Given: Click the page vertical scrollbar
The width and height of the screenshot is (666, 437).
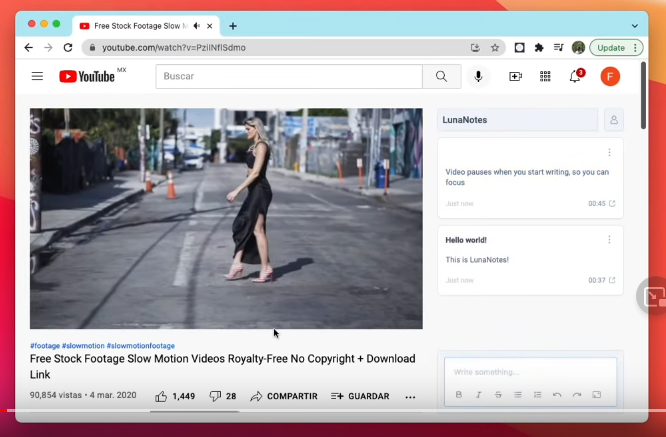Looking at the screenshot, I should click(643, 96).
